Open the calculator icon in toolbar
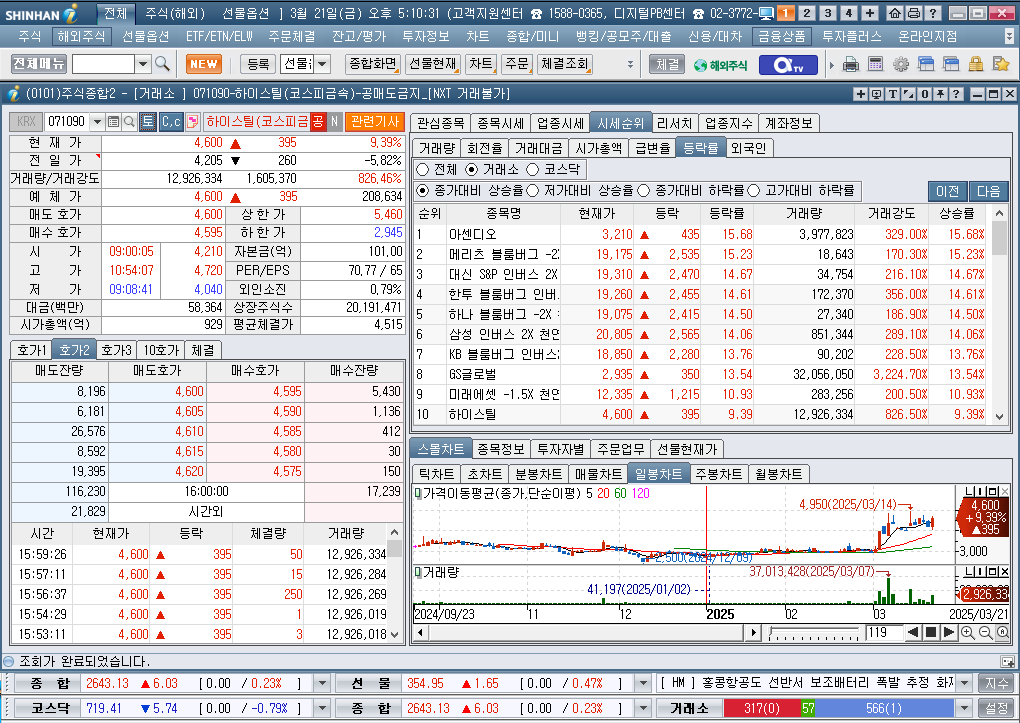The image size is (1020, 723). pos(876,64)
